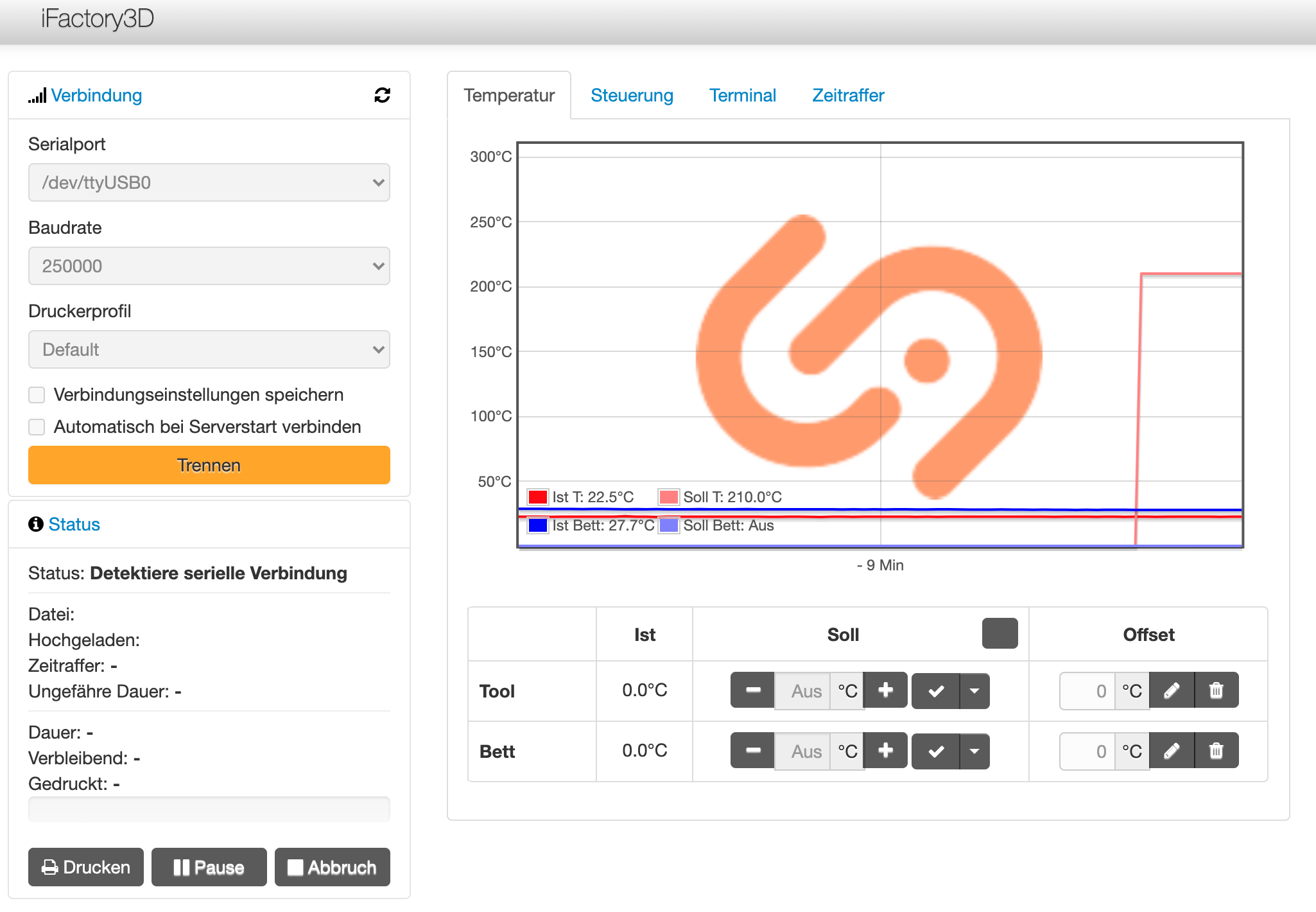Collapse the Status panel header

(74, 524)
